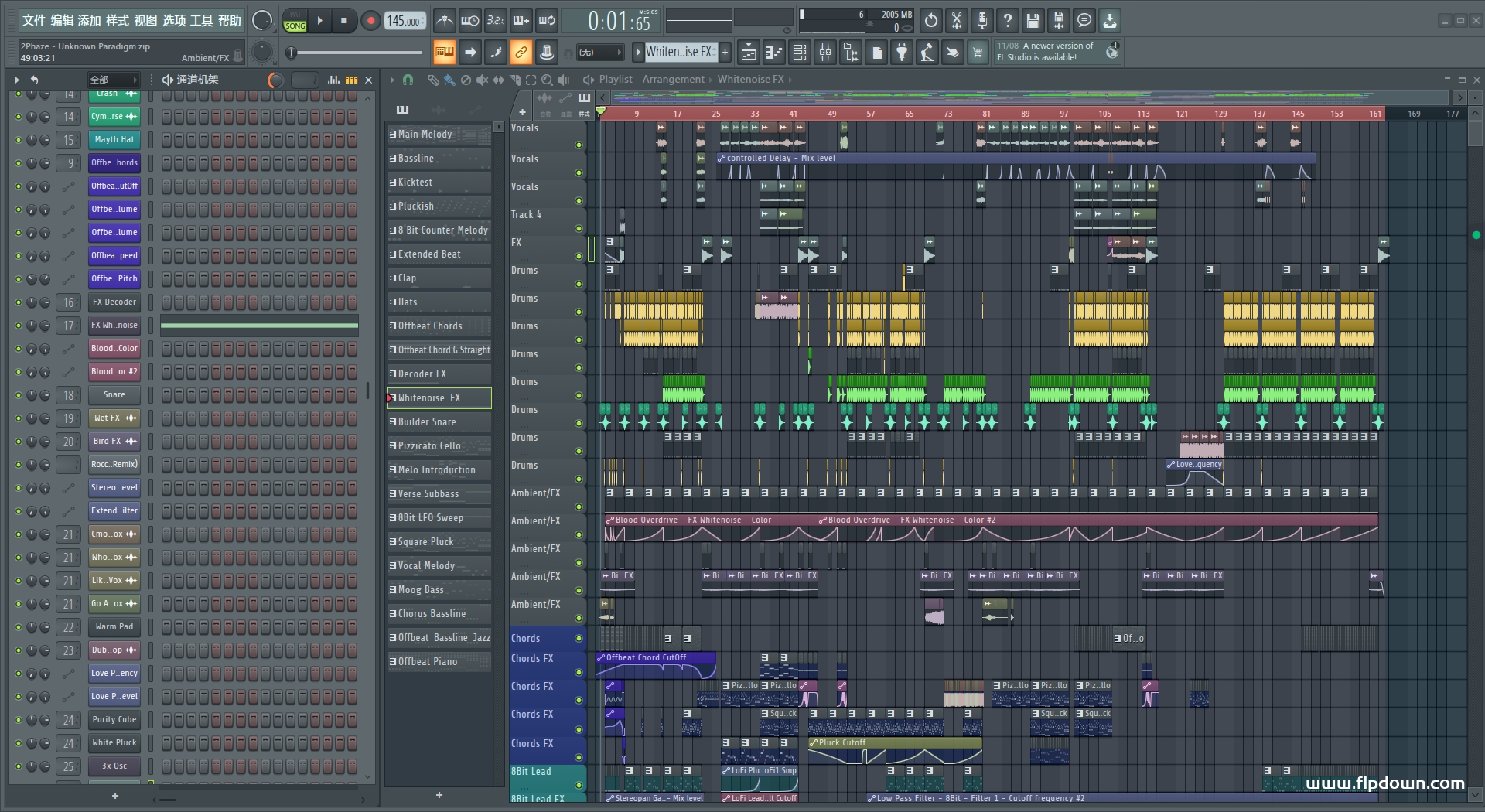Open multilink to controllers icon
Viewport: 1485px width, 812px height.
[x=547, y=53]
